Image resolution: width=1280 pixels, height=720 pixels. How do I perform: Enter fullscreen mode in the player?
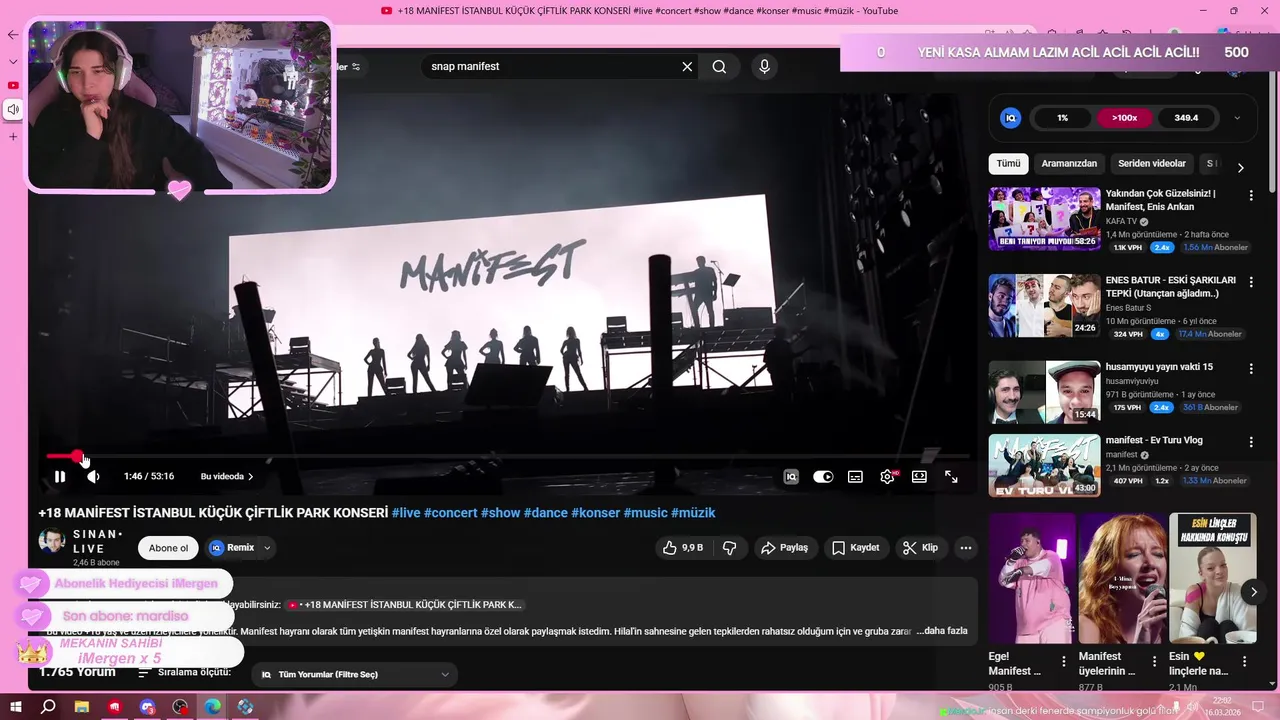[951, 477]
